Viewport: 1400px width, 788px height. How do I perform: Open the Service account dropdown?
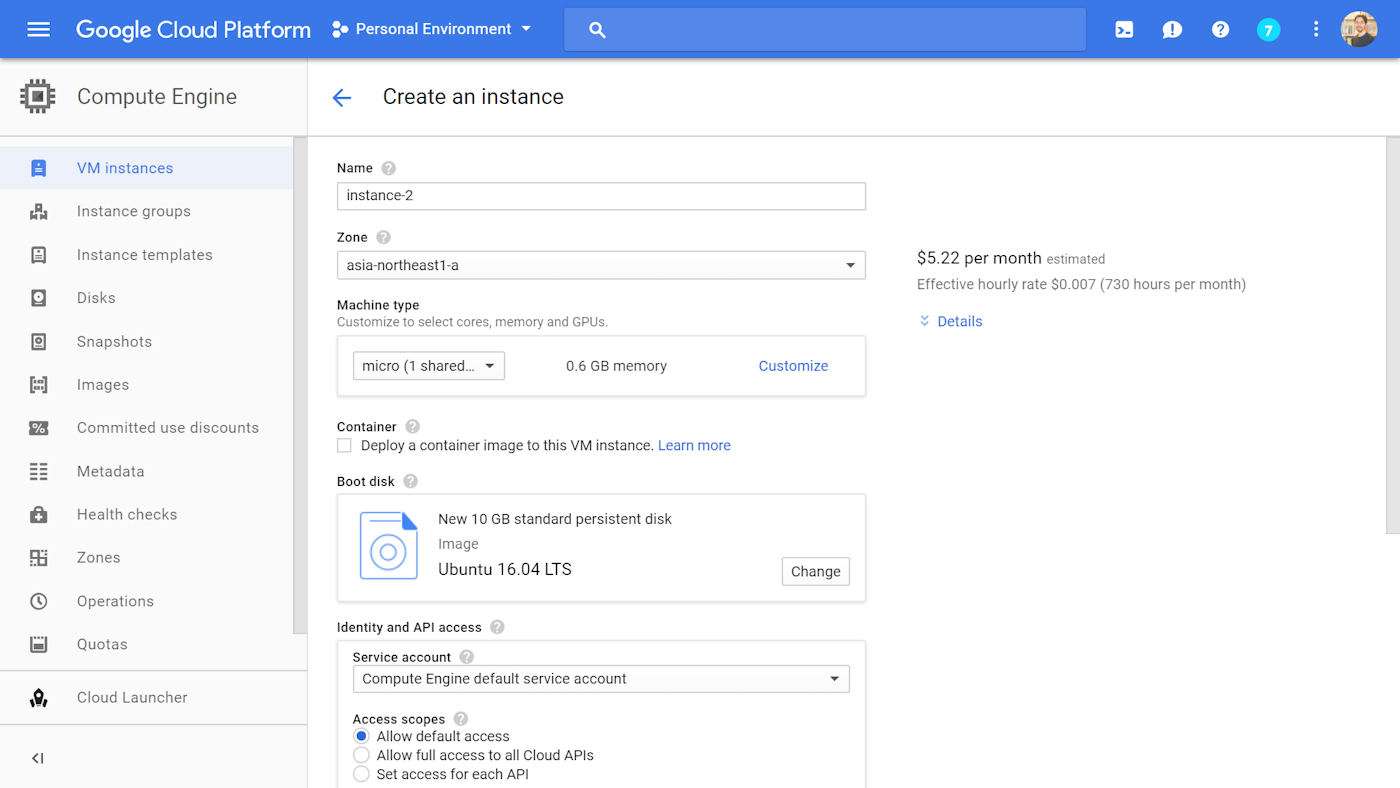tap(601, 679)
